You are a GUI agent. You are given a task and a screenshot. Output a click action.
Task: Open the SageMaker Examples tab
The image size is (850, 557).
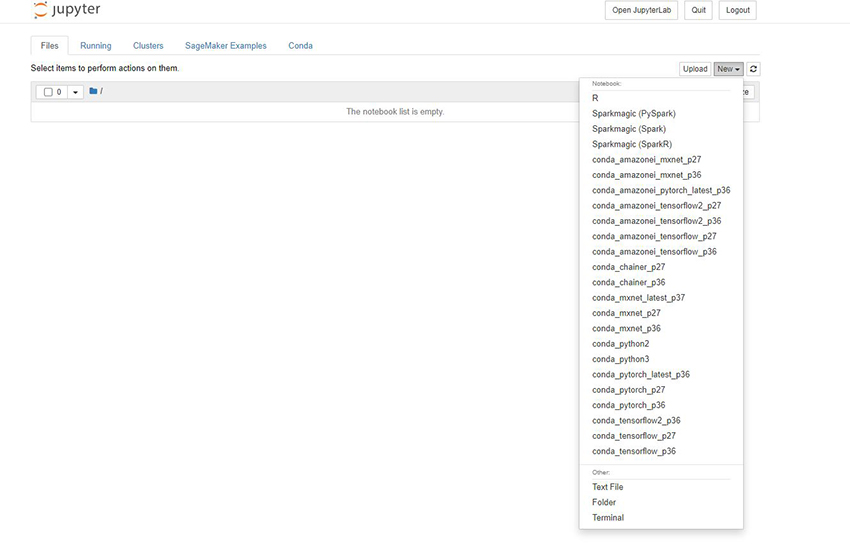tap(226, 46)
